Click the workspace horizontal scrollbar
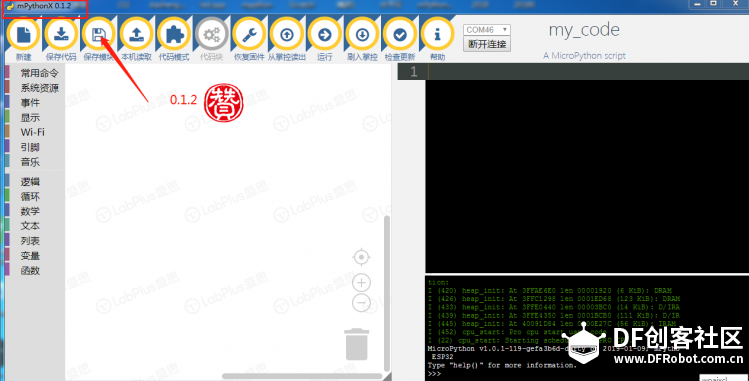Screen dimensions: 749x381 click(302, 376)
